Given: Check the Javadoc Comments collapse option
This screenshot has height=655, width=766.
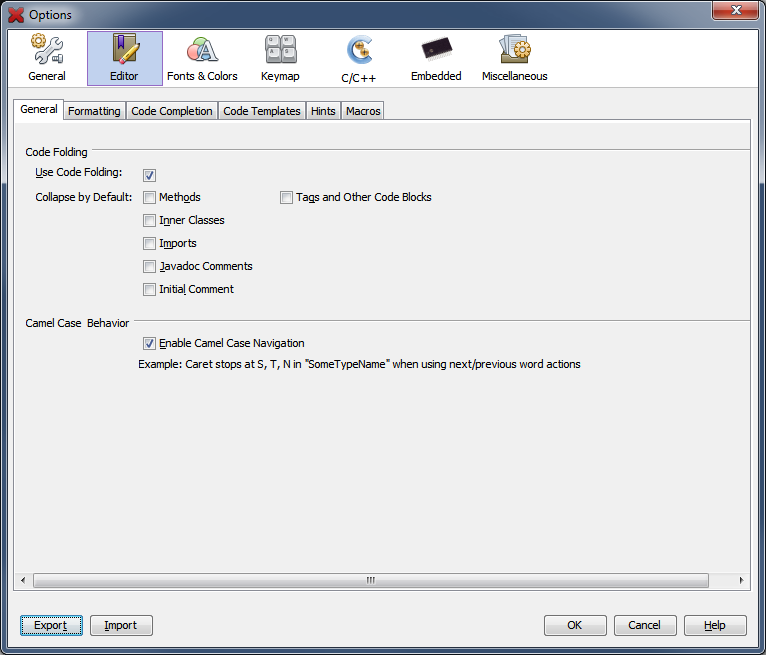Looking at the screenshot, I should click(149, 266).
